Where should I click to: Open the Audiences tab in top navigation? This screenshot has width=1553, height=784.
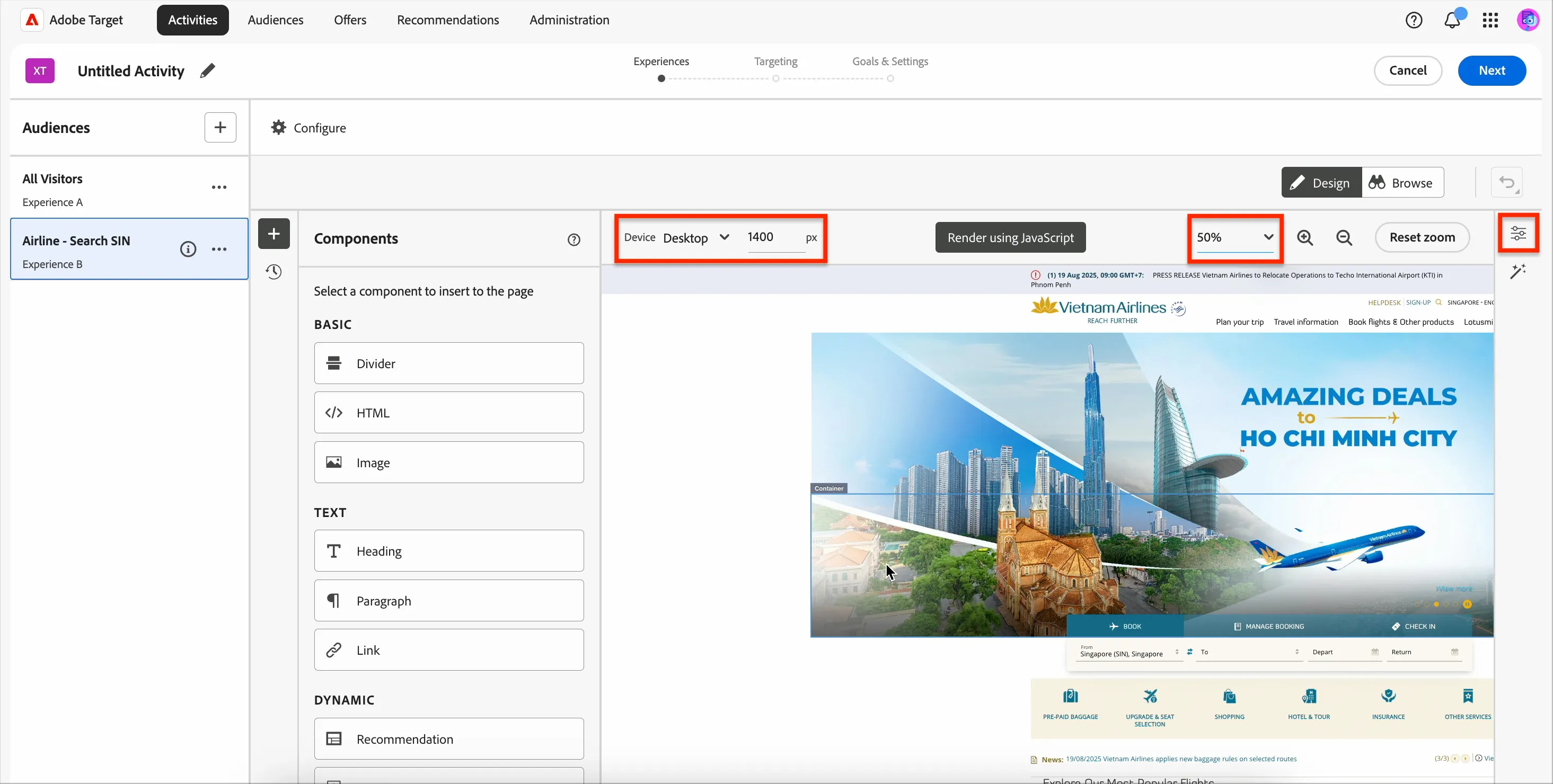[x=276, y=20]
